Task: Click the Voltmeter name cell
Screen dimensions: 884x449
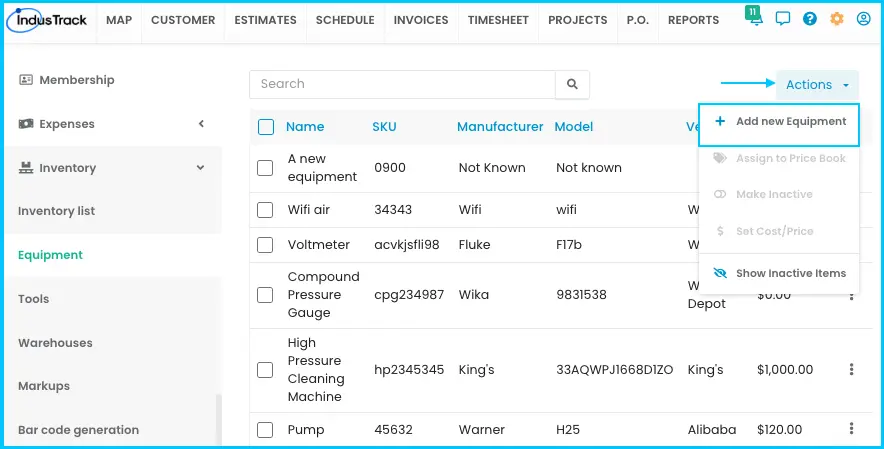Action: [x=319, y=245]
